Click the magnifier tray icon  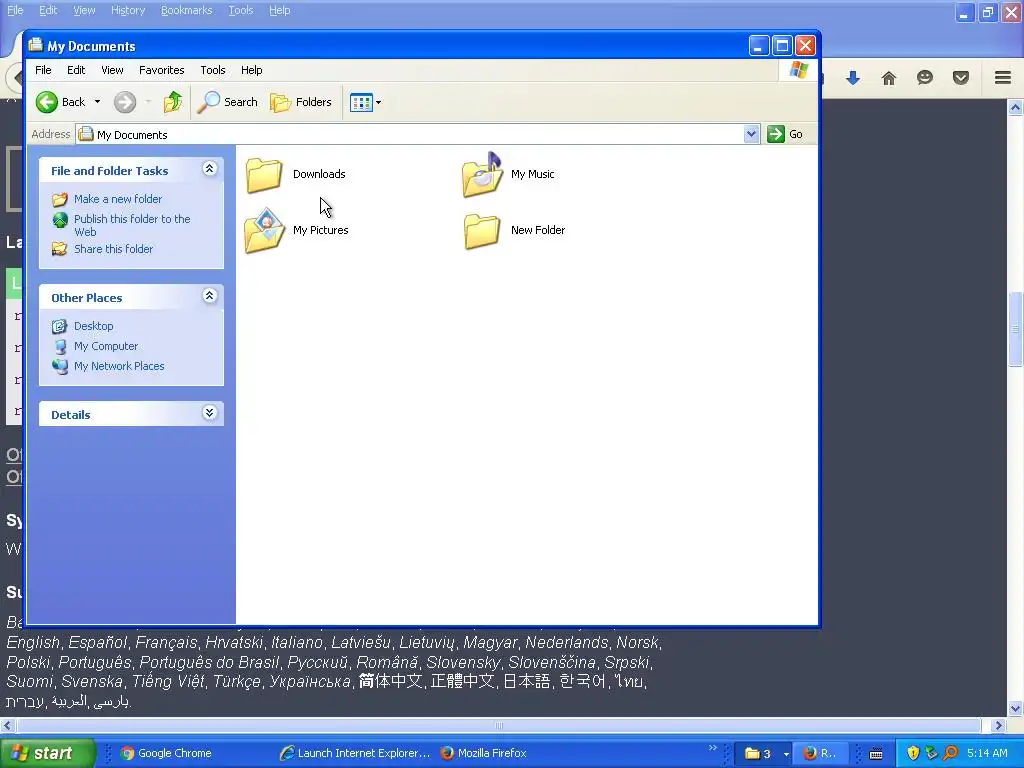coord(950,753)
